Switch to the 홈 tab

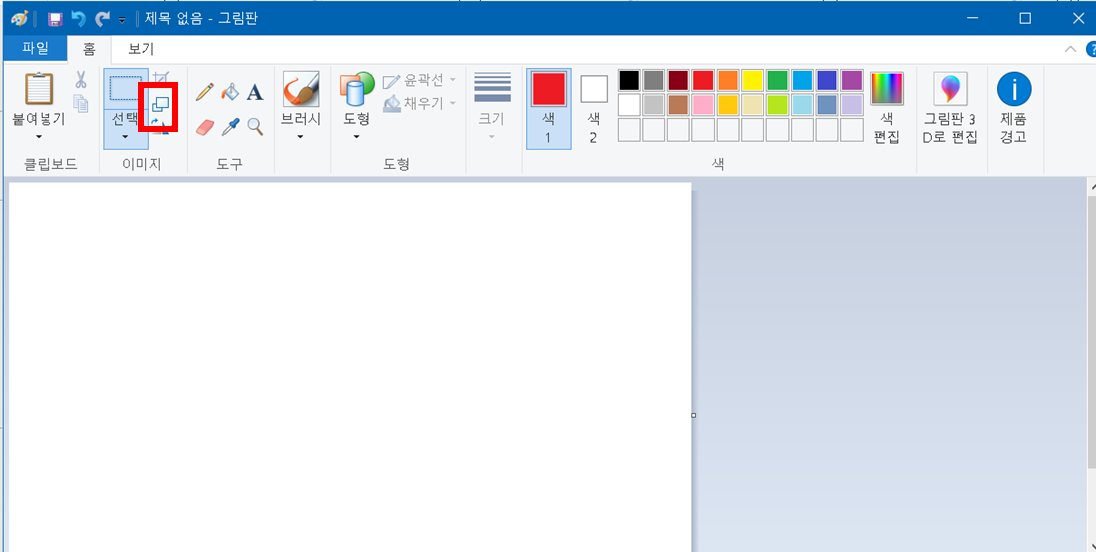click(89, 49)
